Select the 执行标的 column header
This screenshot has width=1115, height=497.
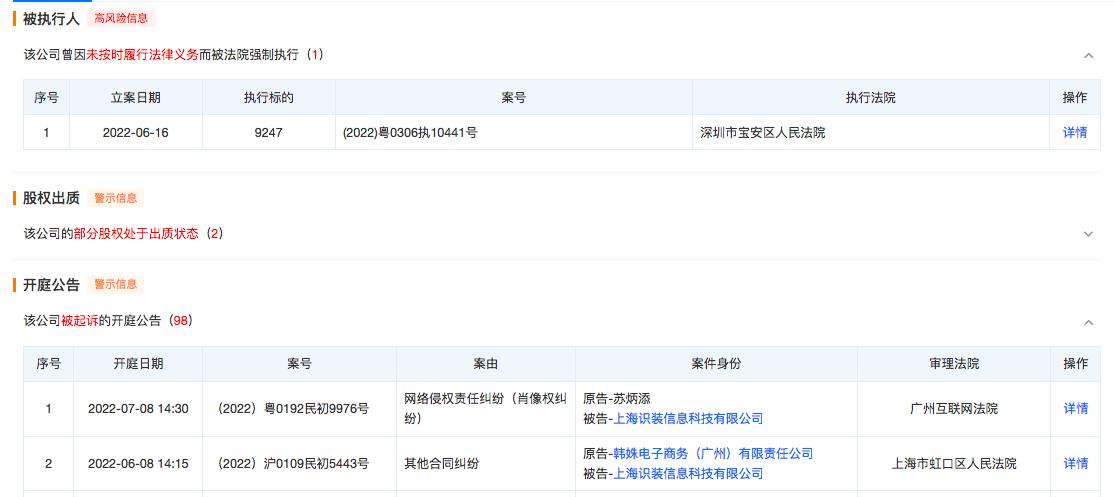[269, 98]
